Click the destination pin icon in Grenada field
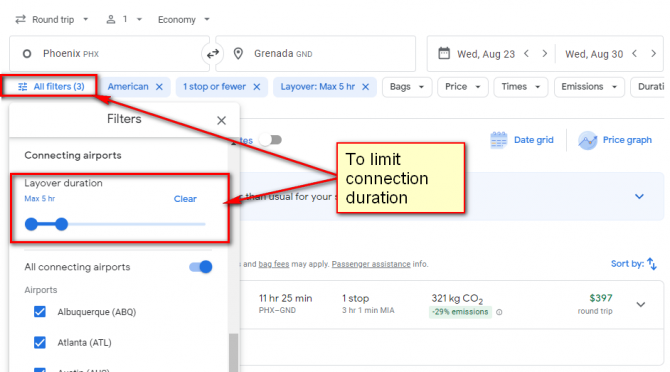Viewport: 670px width, 372px height. [238, 54]
